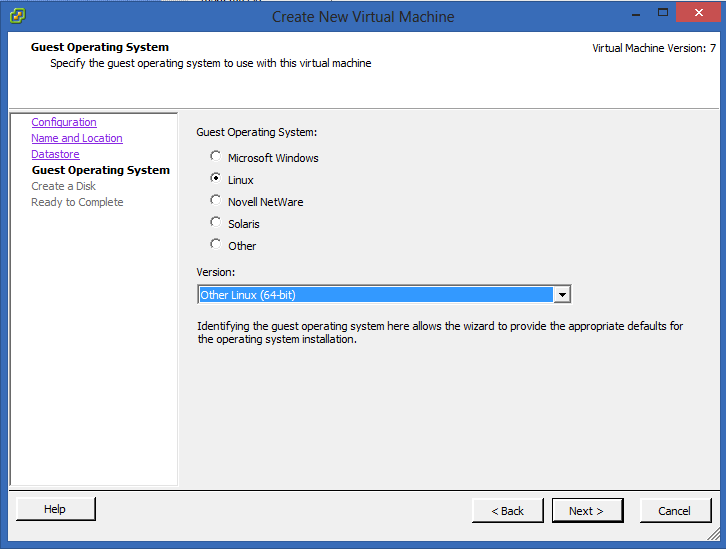Click the 'Specify the guest operating system' subtitle
Viewport: 726px width, 549px height.
click(211, 63)
